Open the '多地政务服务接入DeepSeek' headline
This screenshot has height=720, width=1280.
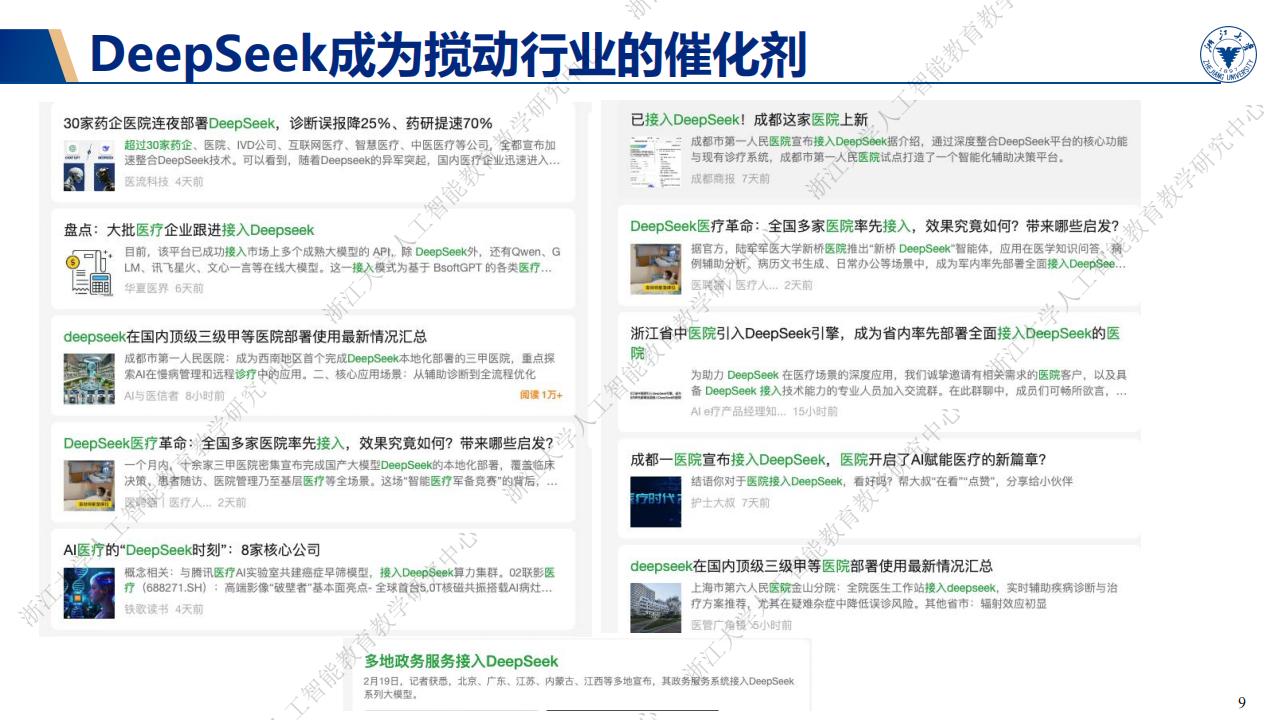pos(461,661)
